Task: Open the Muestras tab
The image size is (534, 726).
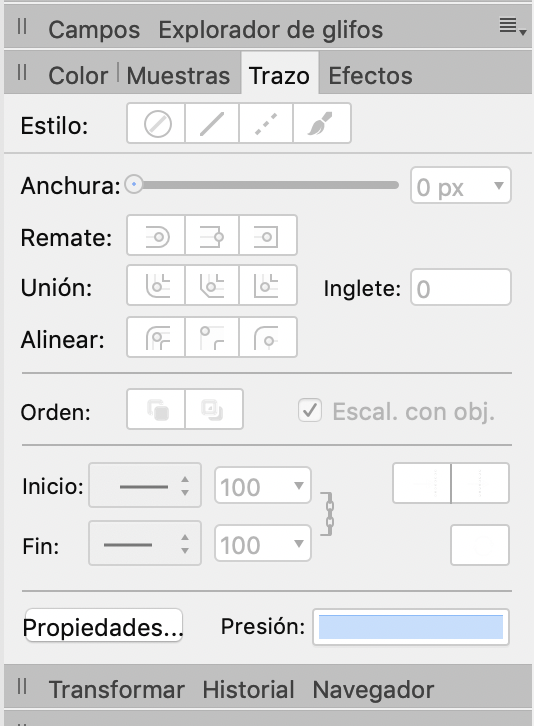Action: [x=178, y=75]
